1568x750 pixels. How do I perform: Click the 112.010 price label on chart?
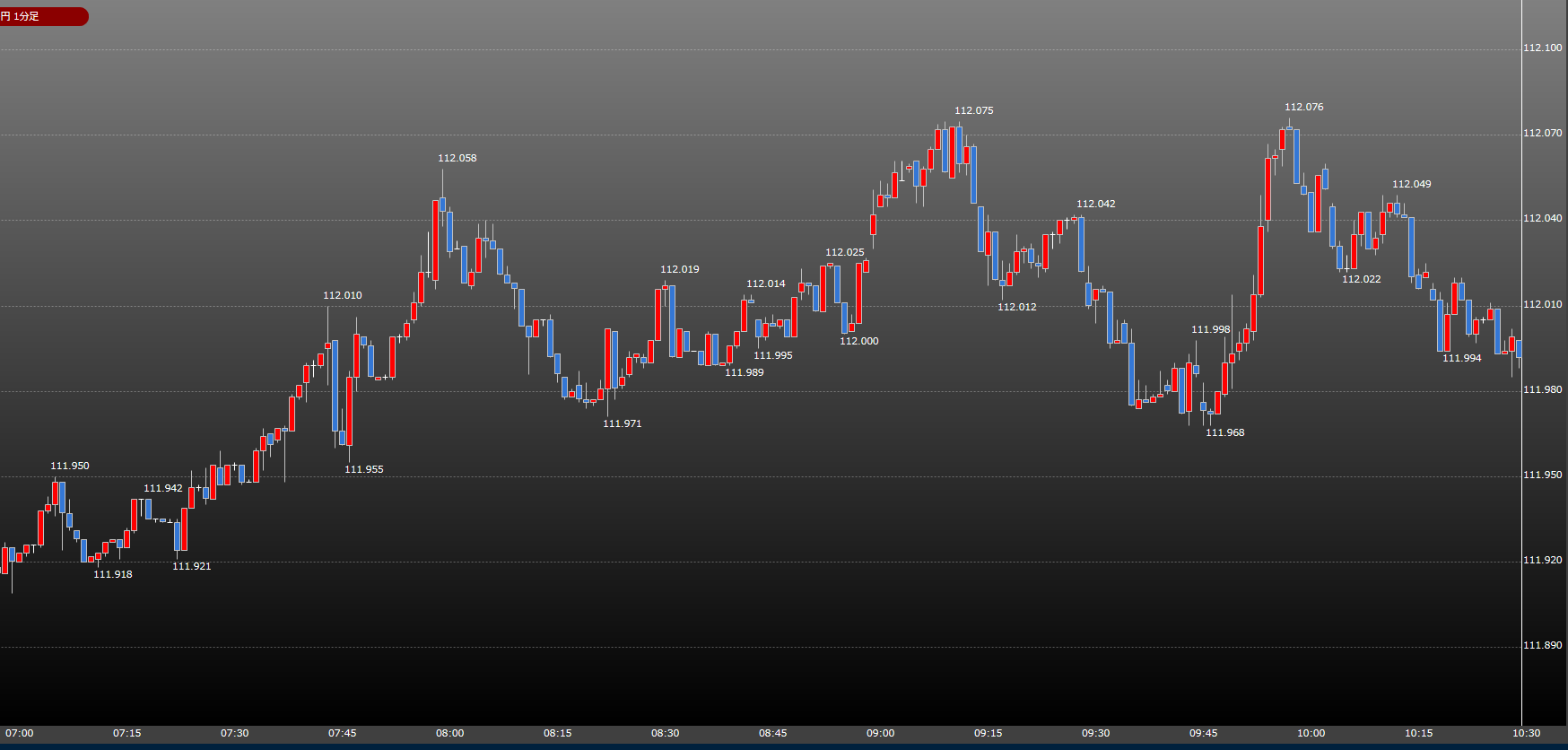343,295
